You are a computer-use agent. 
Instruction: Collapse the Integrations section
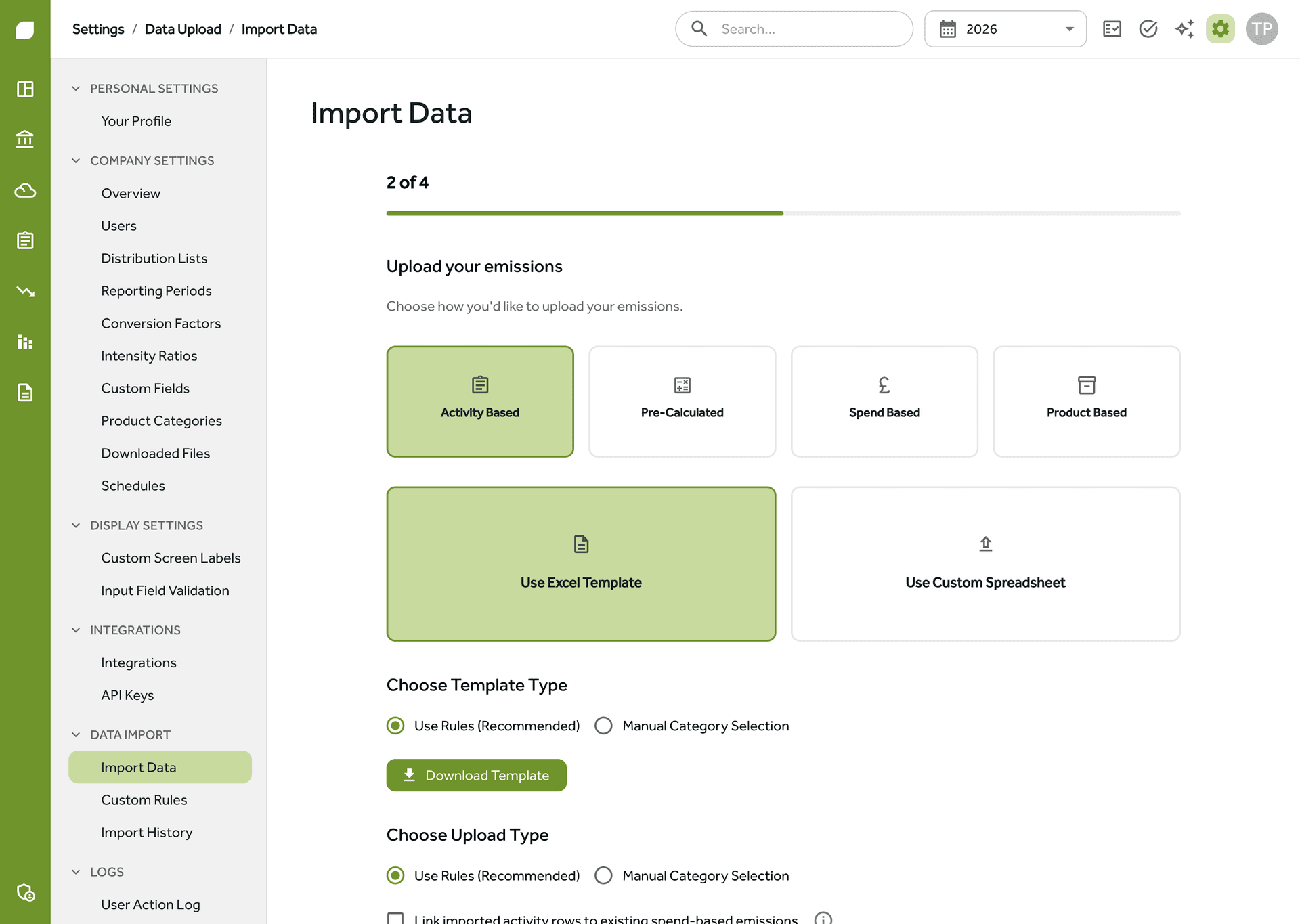point(76,630)
